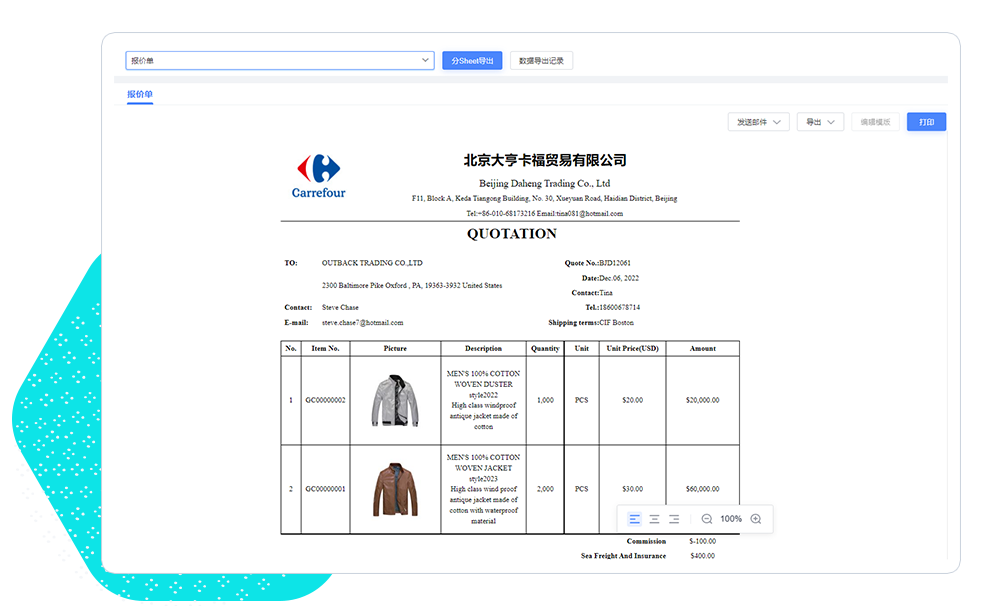Click the $60,000.00 amount cell
The width and height of the screenshot is (987, 606).
(702, 489)
